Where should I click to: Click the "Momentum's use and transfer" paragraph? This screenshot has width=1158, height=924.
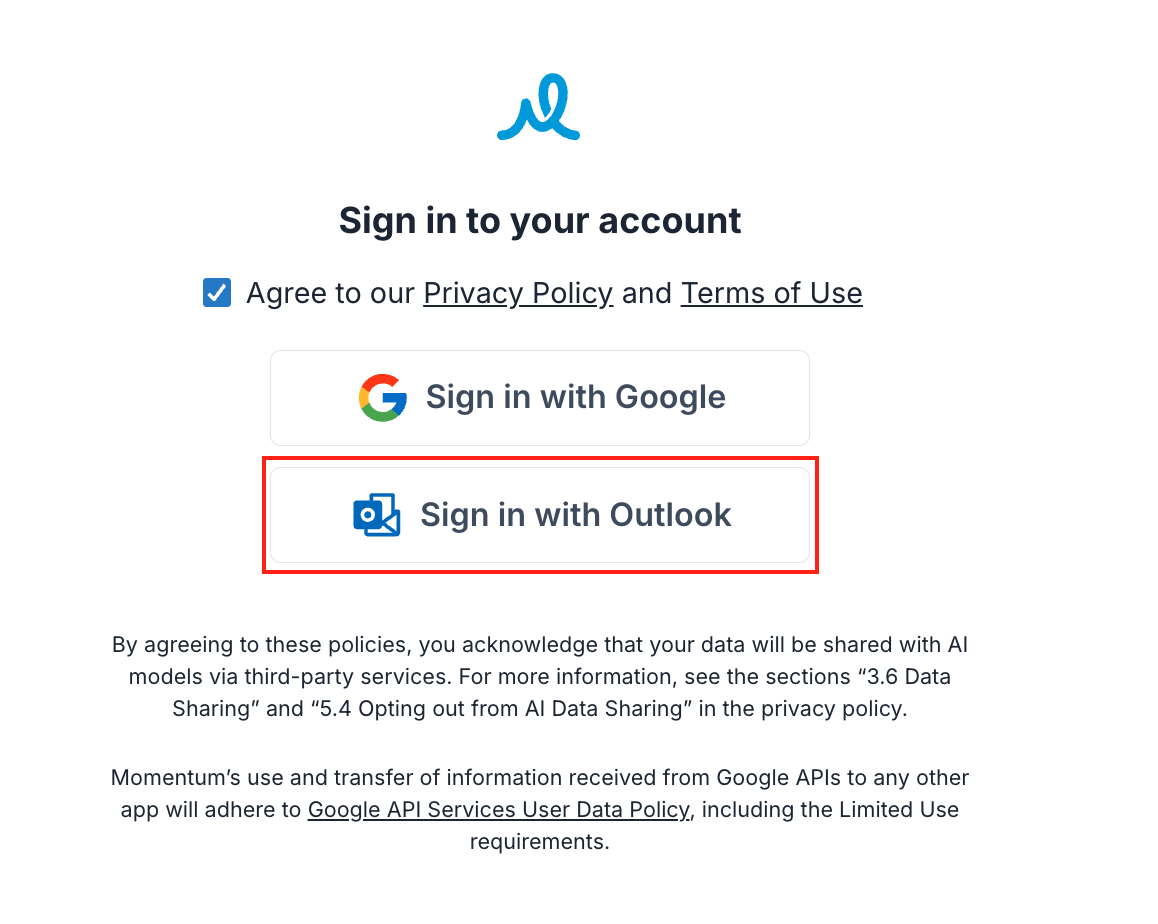[x=540, y=810]
